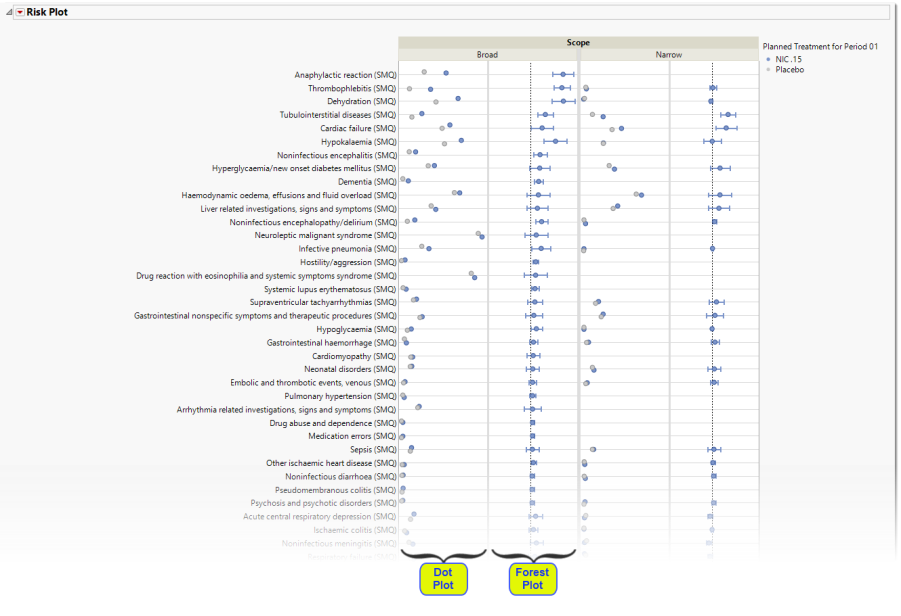901x616 pixels.
Task: Select Embolic and thrombotic events, venous label
Action: click(x=313, y=383)
